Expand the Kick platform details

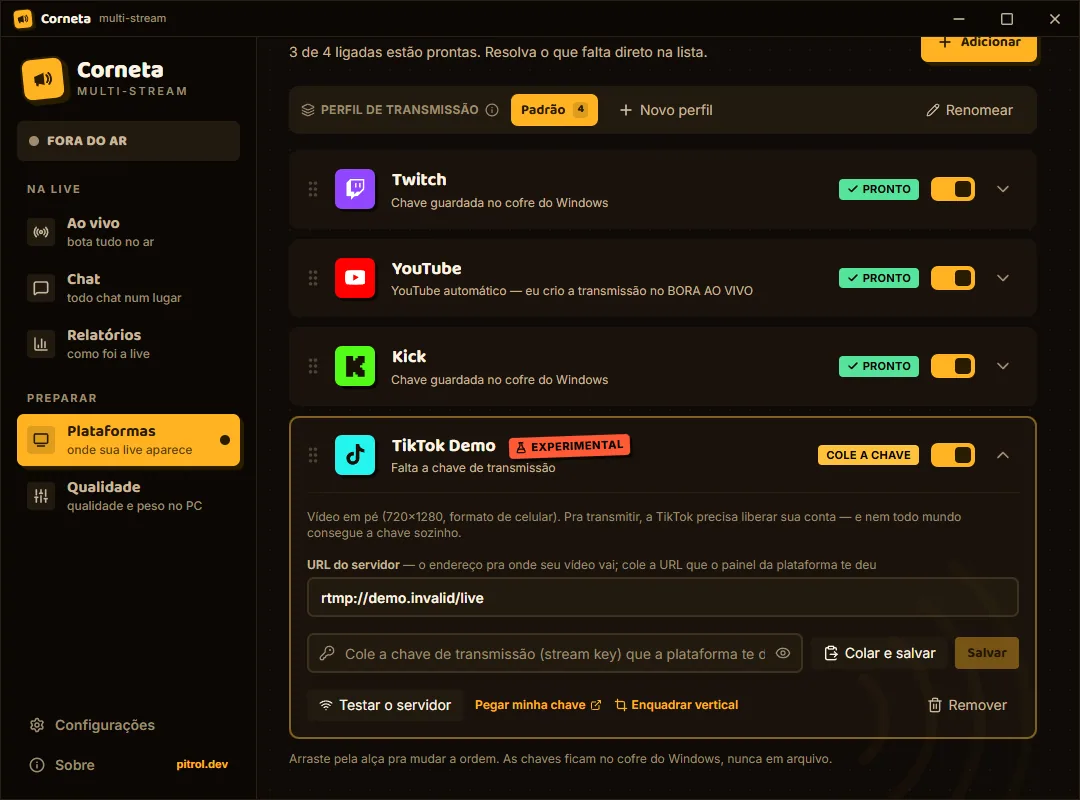tap(1003, 366)
